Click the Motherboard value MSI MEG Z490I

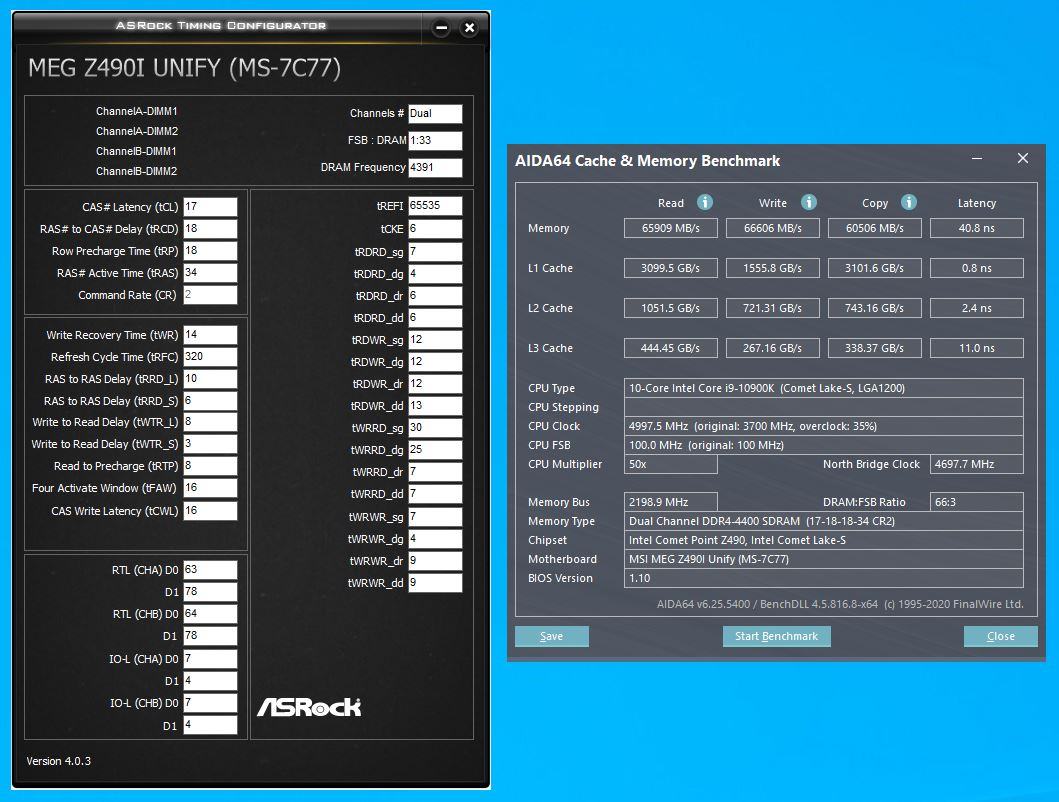[823, 559]
